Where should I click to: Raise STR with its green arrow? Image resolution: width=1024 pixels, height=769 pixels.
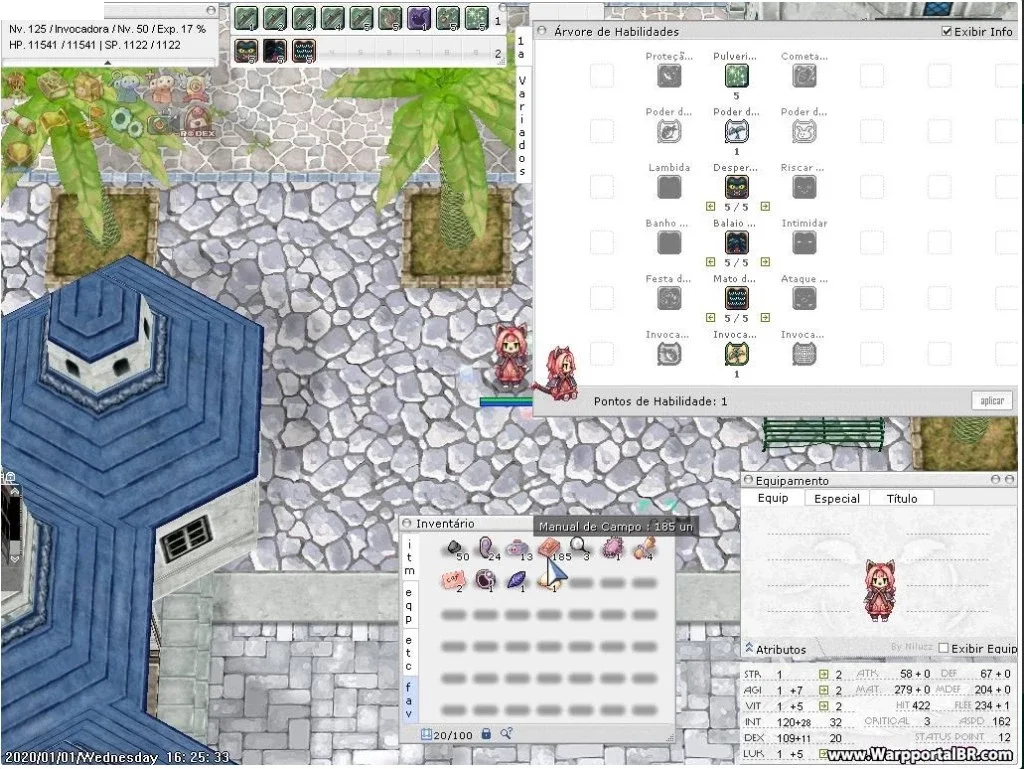point(823,674)
